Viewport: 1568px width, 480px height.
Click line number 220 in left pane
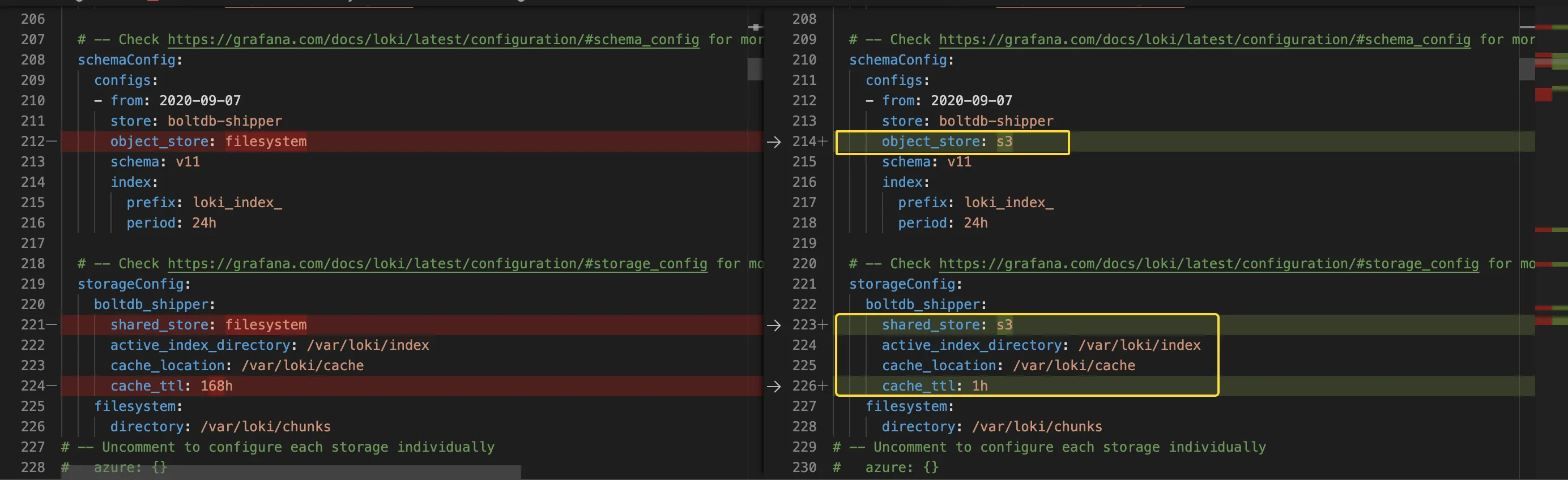coord(33,305)
